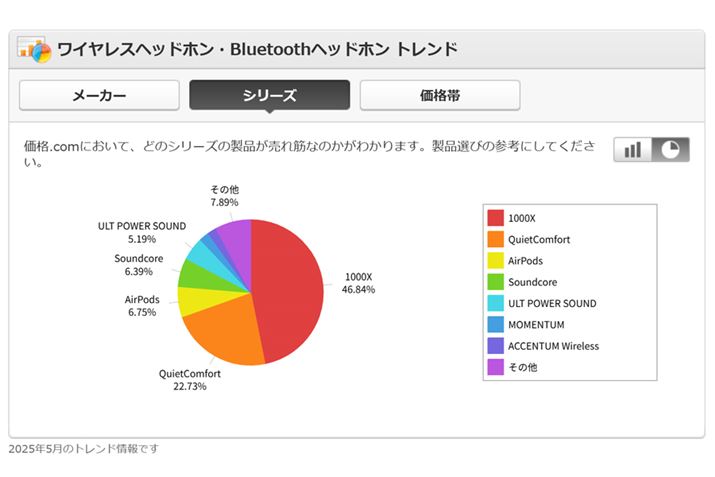Viewport: 715px width, 477px height.
Task: Switch to pie chart view
Action: tap(670, 149)
